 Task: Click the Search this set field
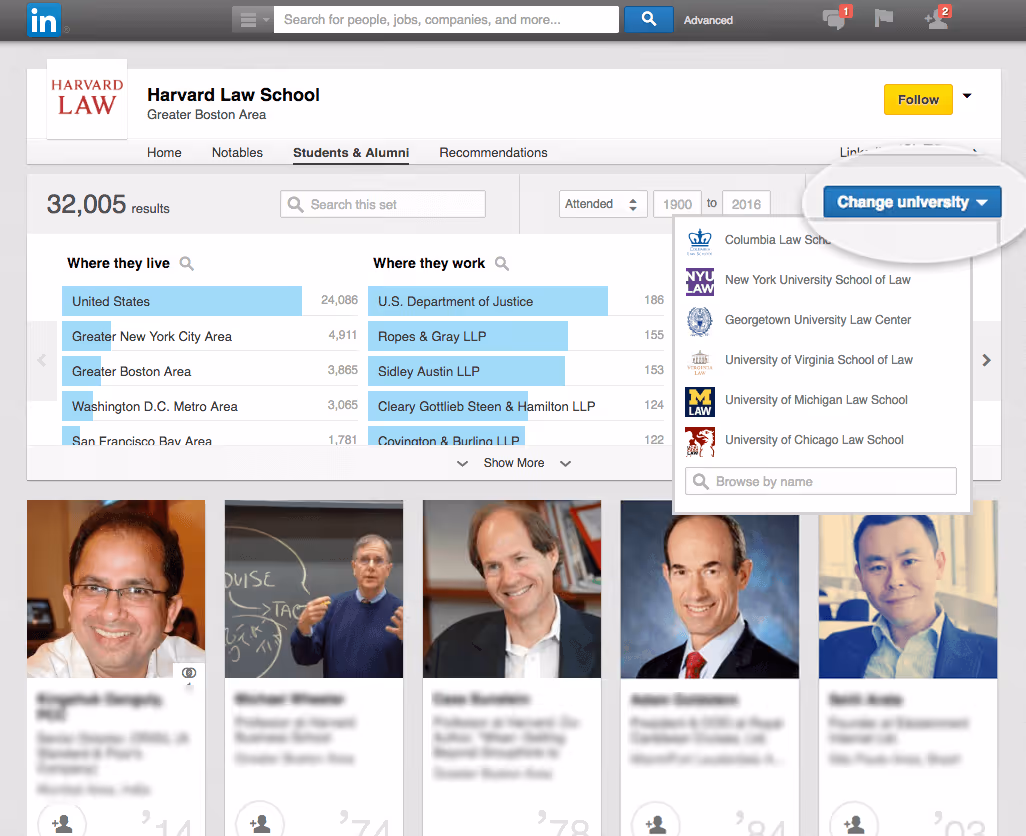383,204
